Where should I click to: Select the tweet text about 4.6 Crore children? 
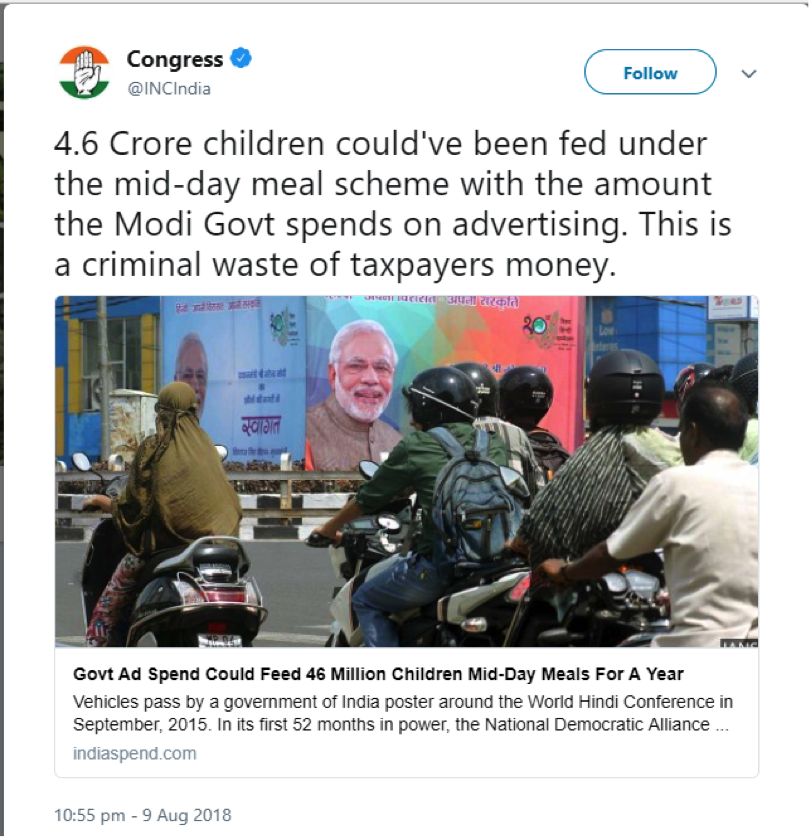[393, 204]
